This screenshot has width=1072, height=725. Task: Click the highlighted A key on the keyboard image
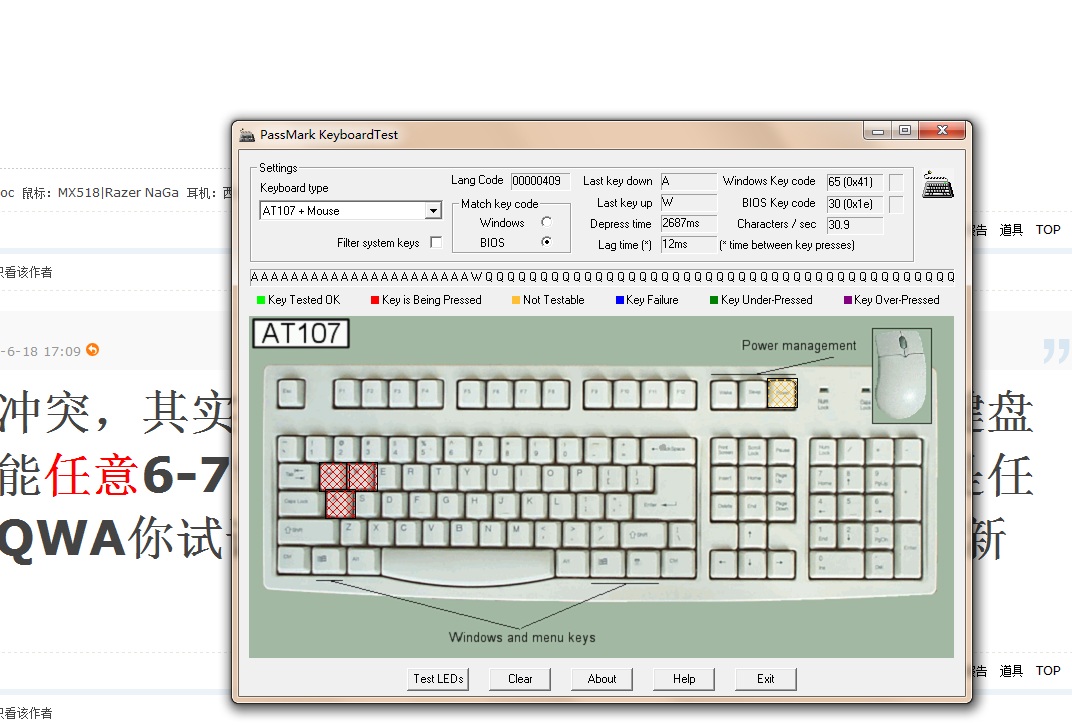pyautogui.click(x=340, y=505)
